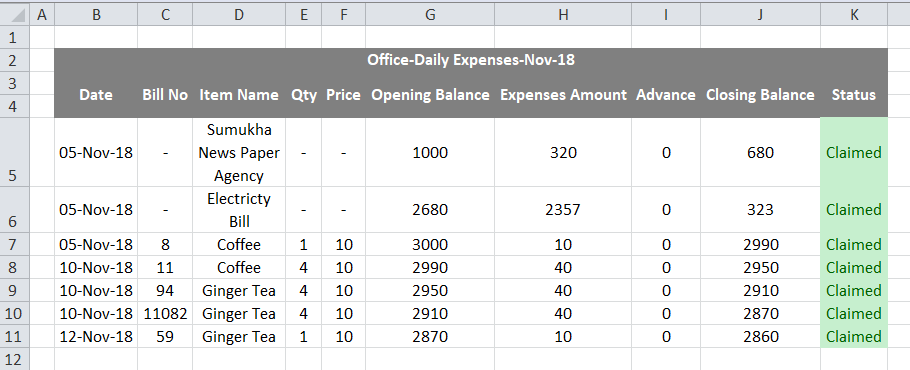This screenshot has height=370, width=910.
Task: Select column A header
Action: (41, 15)
